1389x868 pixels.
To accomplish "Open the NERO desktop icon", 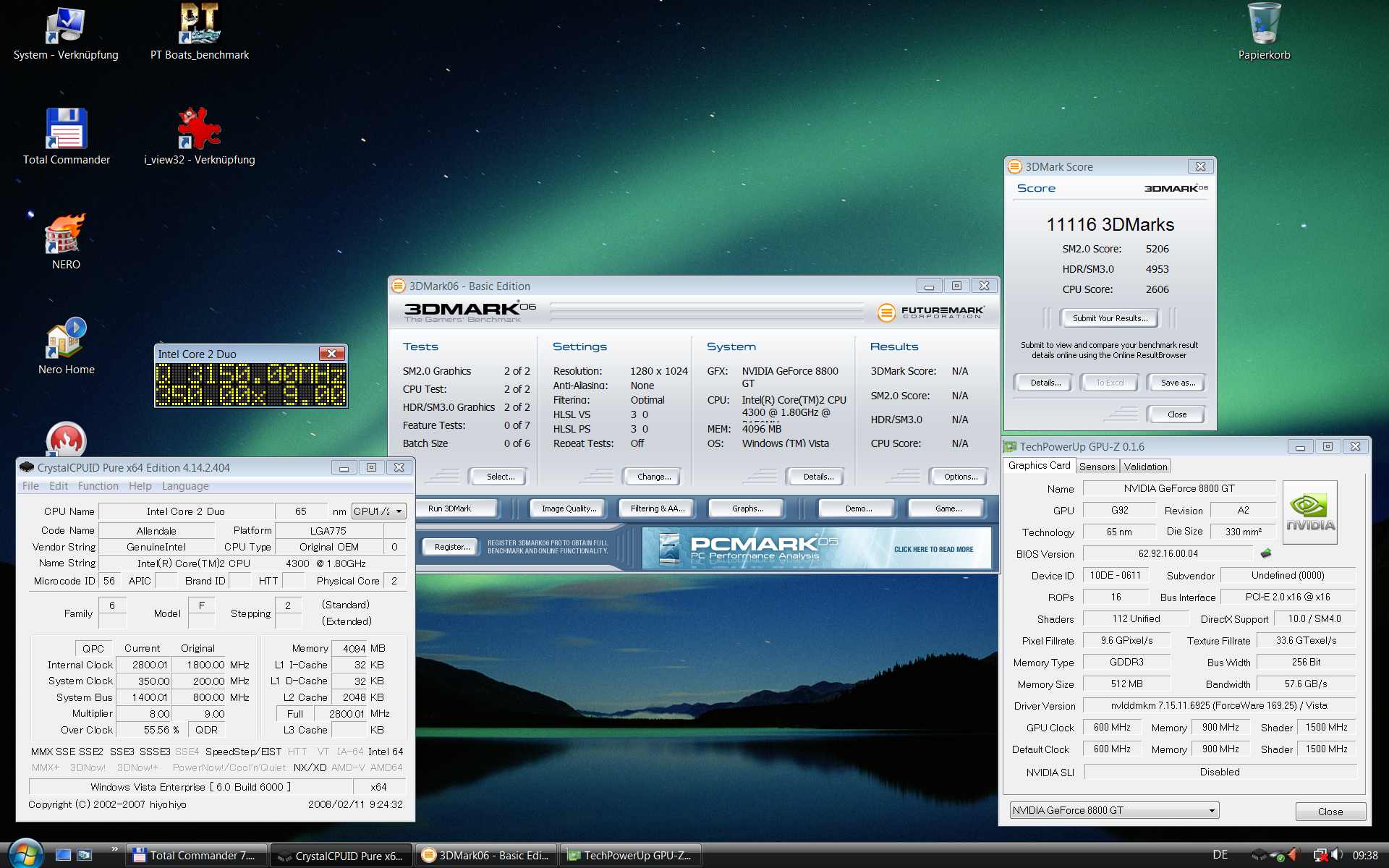I will point(66,234).
